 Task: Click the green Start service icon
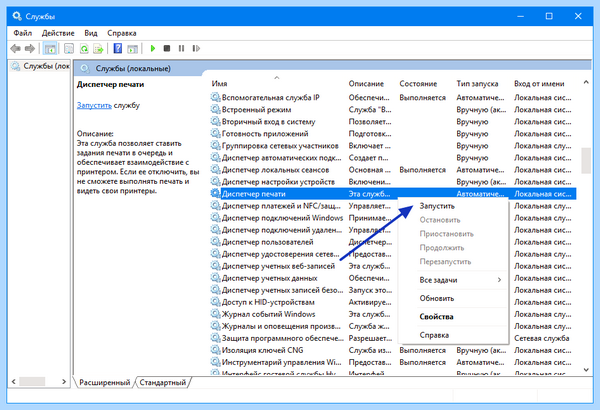[x=153, y=49]
